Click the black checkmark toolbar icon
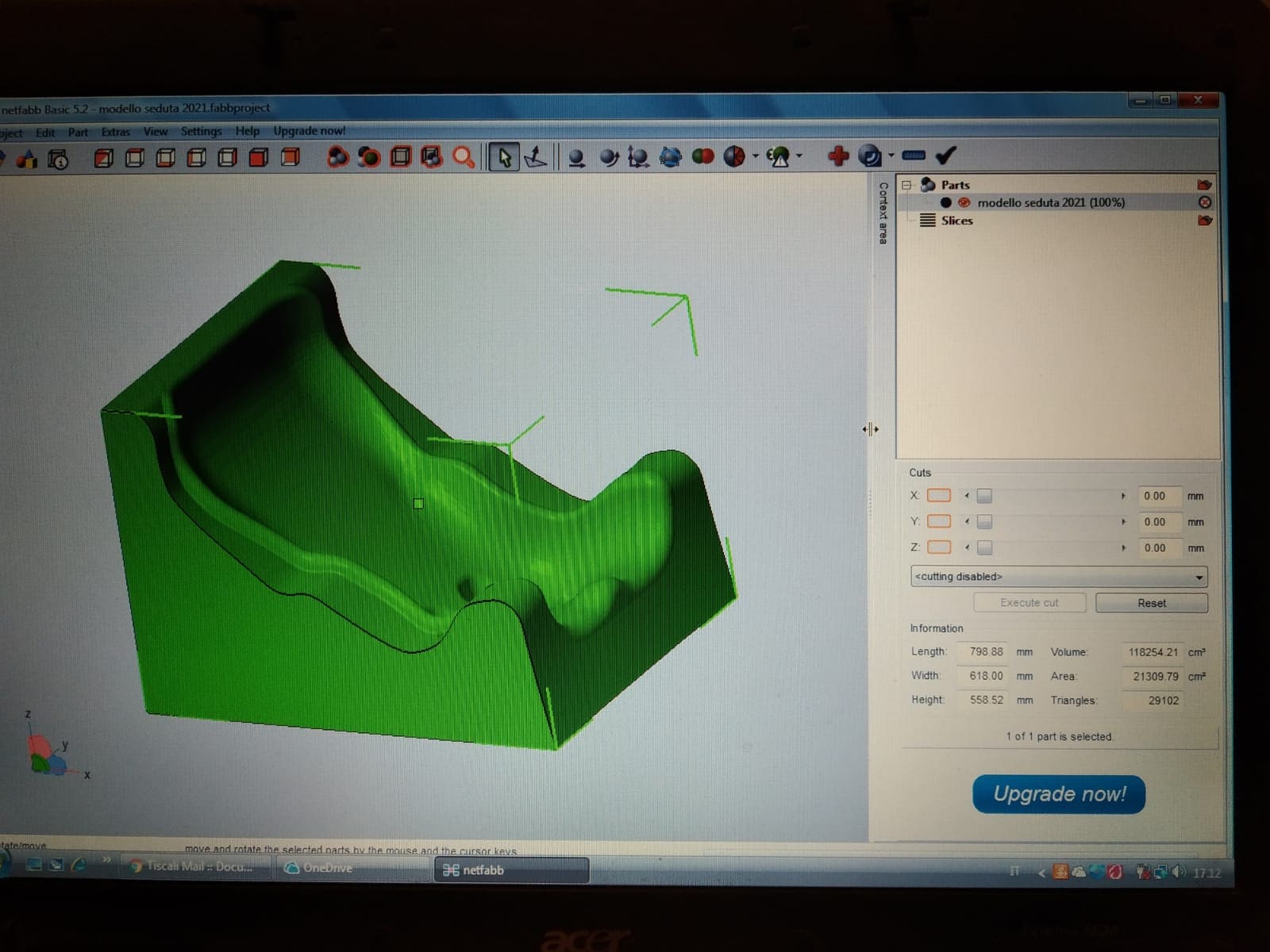1270x952 pixels. coord(946,155)
